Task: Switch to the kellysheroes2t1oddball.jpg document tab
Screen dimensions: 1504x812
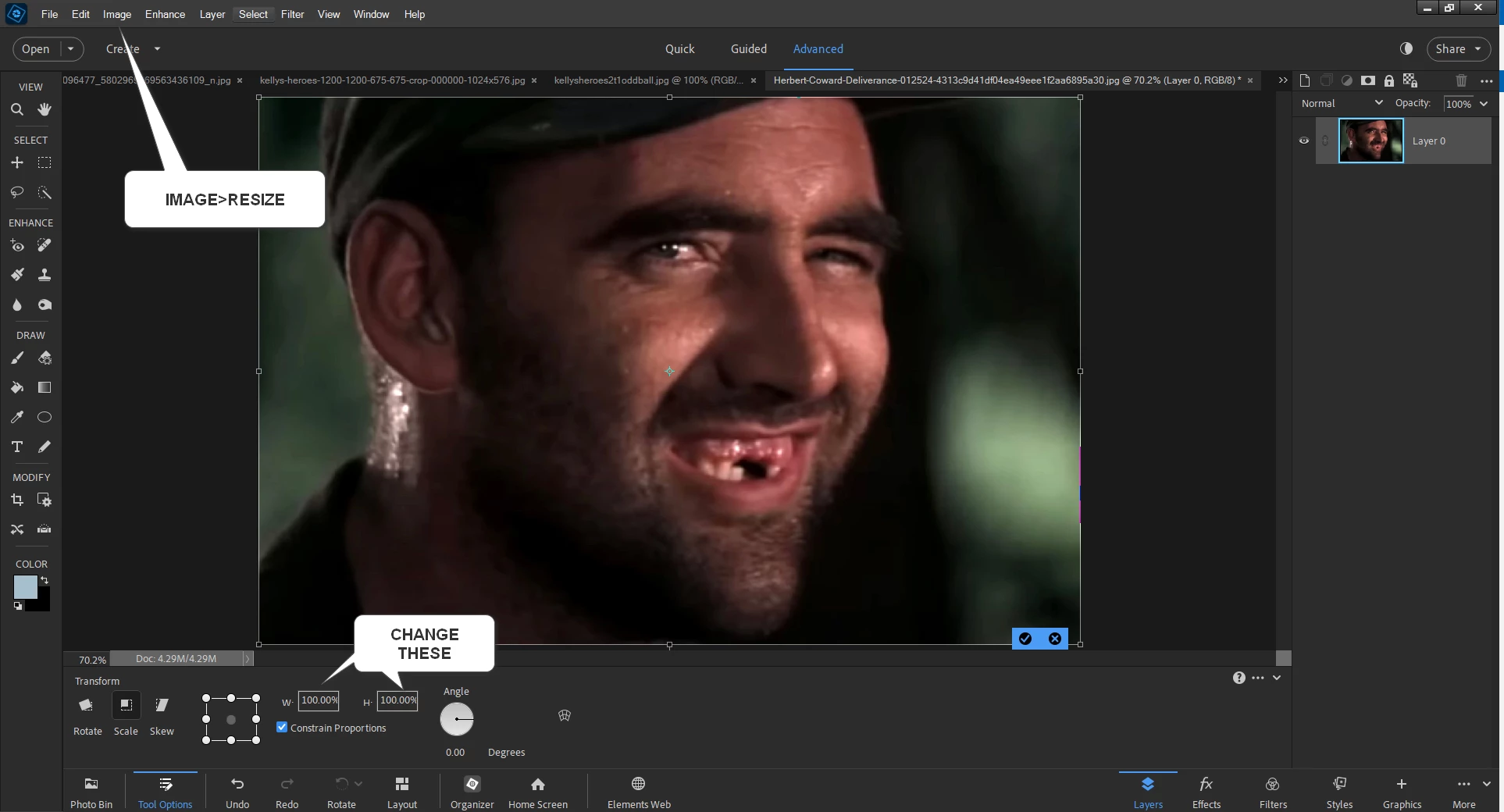Action: [648, 80]
